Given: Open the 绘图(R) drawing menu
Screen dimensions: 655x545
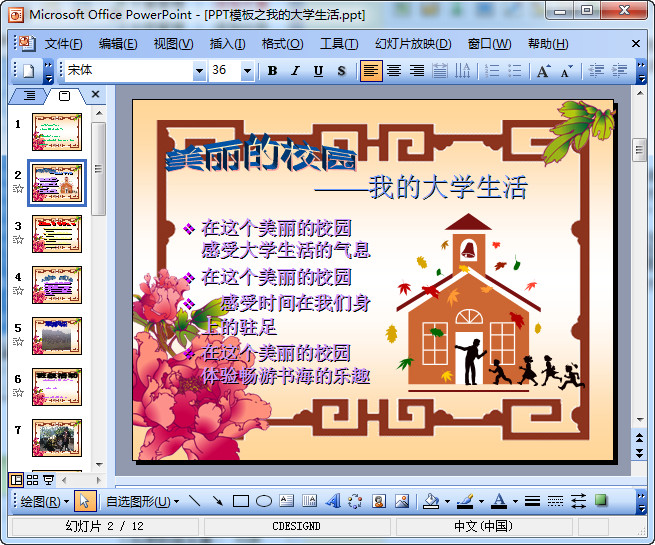Looking at the screenshot, I should point(44,501).
